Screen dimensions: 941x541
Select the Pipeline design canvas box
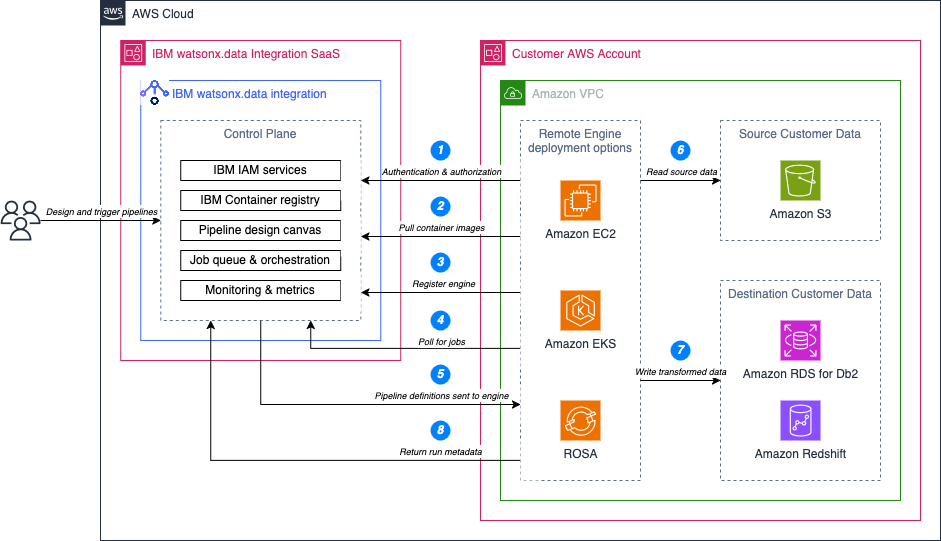click(260, 230)
